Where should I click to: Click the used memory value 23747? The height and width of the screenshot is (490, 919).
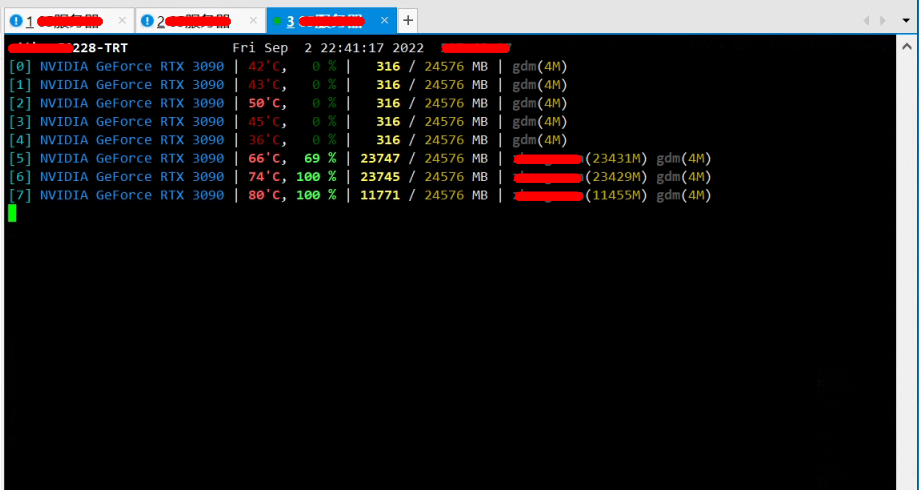(x=380, y=158)
